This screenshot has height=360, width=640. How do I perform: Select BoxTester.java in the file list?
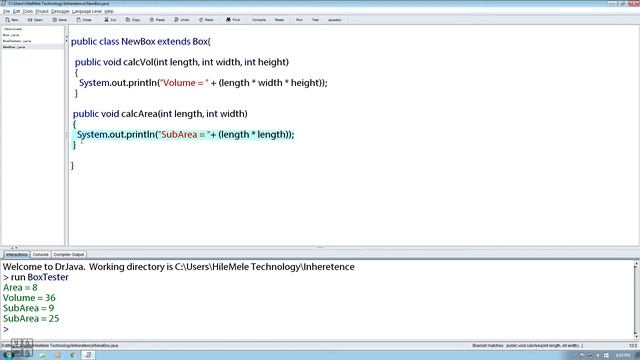[x=17, y=41]
